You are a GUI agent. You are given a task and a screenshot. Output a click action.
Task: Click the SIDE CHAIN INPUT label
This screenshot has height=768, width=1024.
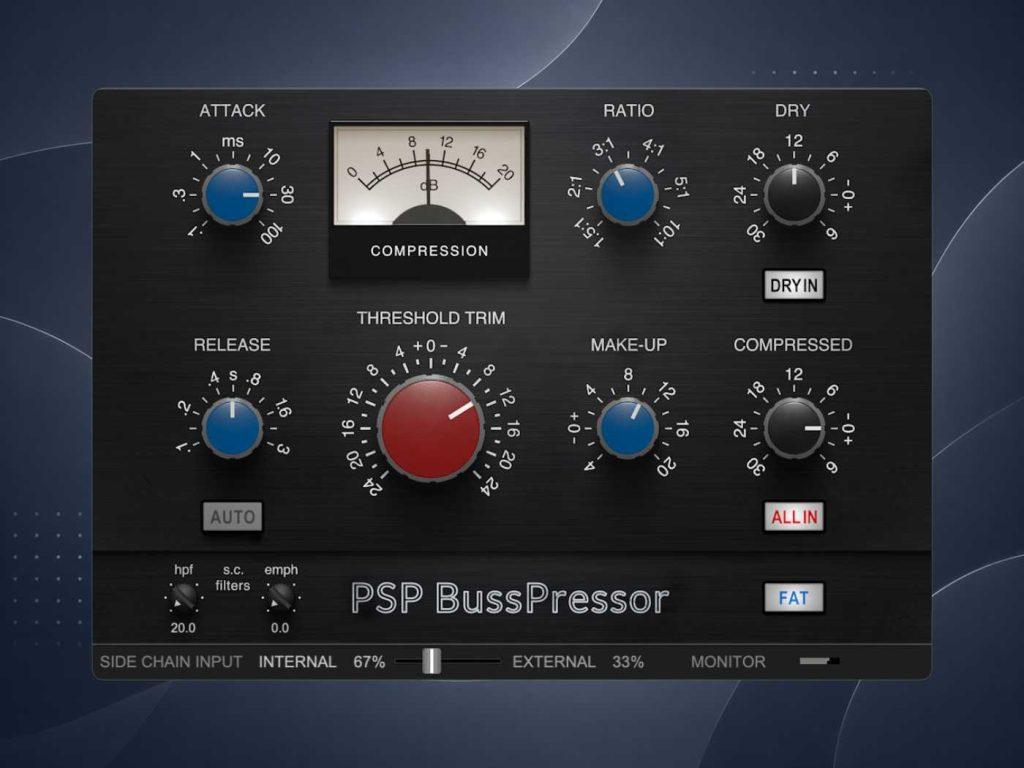point(171,662)
